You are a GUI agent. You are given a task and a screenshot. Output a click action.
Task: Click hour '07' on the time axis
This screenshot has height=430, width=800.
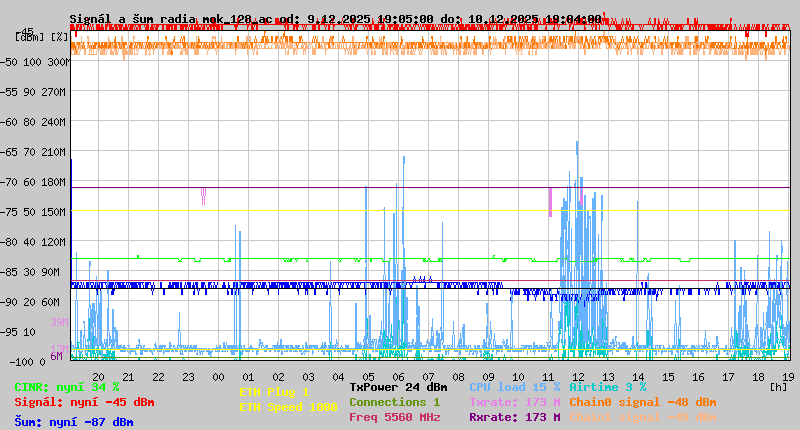(x=429, y=377)
